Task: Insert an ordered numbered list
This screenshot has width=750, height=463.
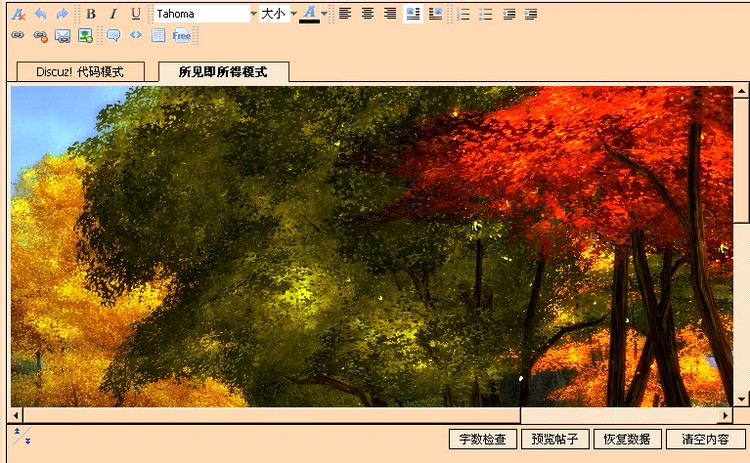Action: [x=463, y=14]
